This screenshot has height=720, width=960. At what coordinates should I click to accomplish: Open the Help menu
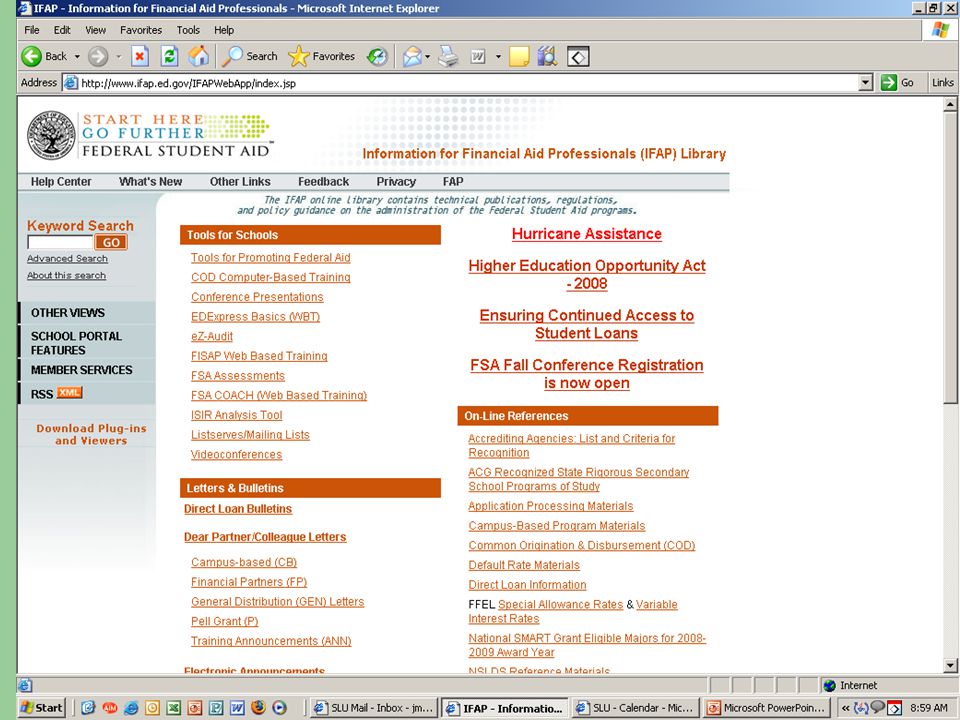coord(223,30)
